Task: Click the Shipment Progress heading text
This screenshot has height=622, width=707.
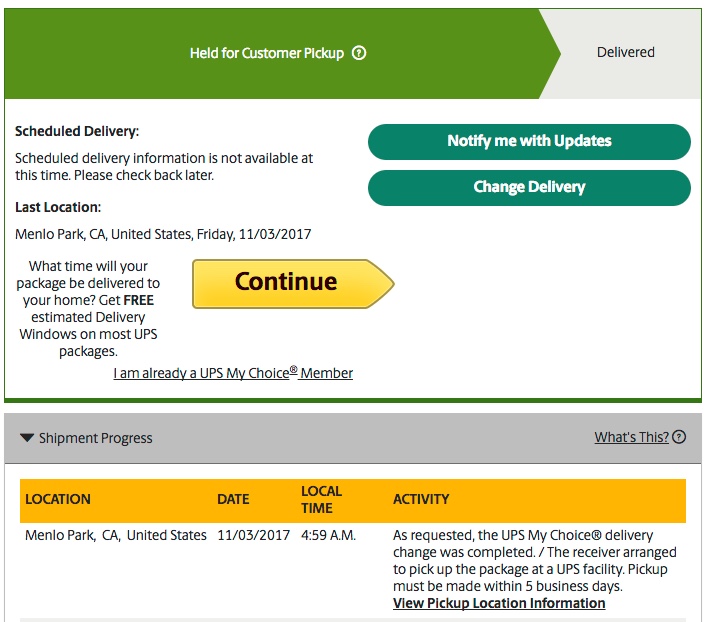Action: 96,438
